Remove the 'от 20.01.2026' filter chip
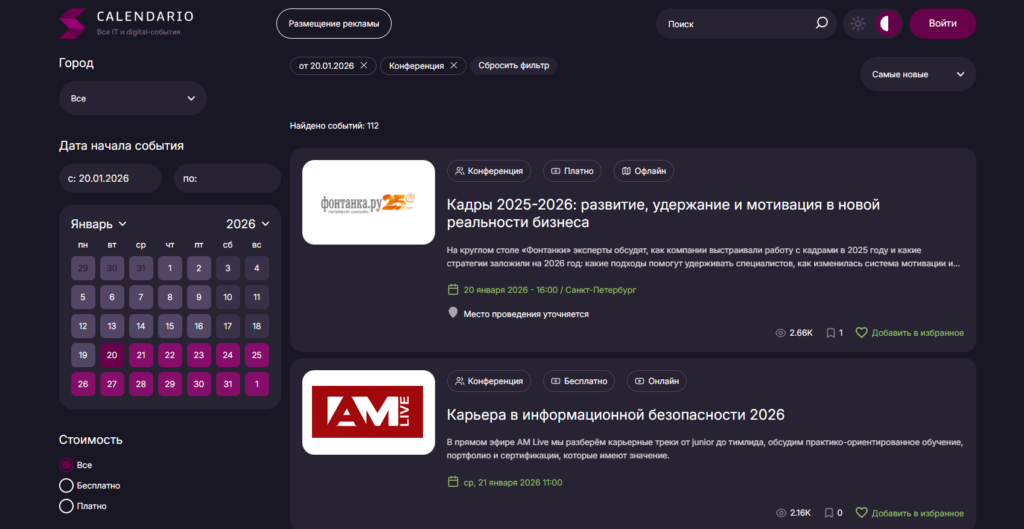Image resolution: width=1024 pixels, height=529 pixels. tap(364, 66)
